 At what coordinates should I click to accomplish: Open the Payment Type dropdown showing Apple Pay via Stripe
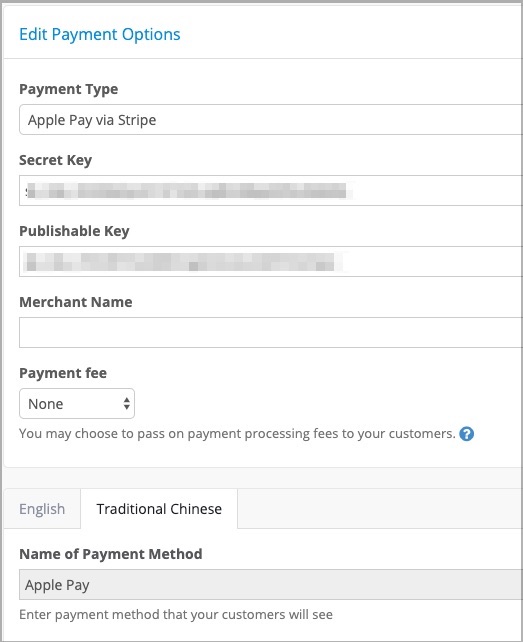(271, 120)
